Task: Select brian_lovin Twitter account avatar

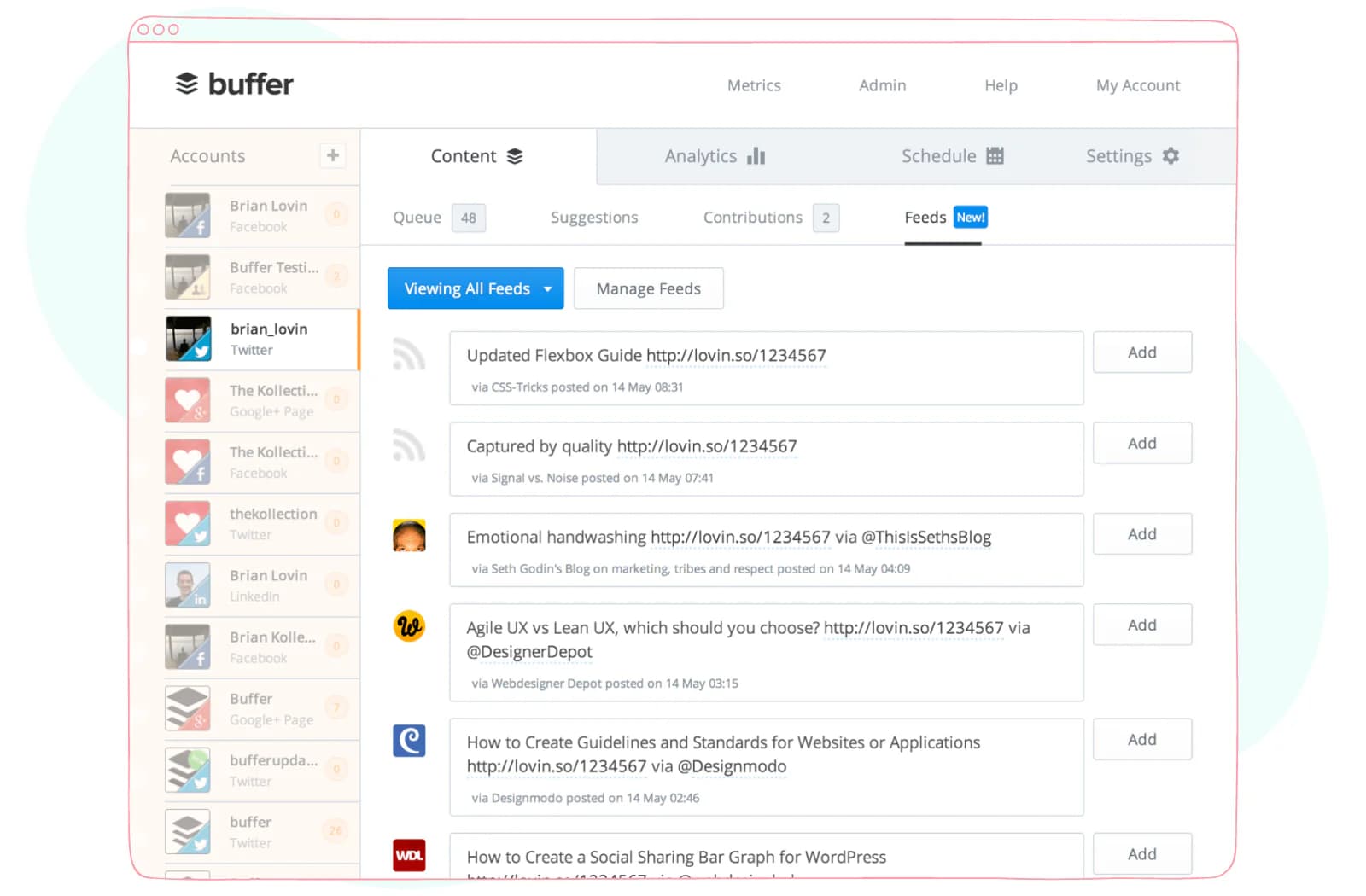Action: tap(188, 338)
